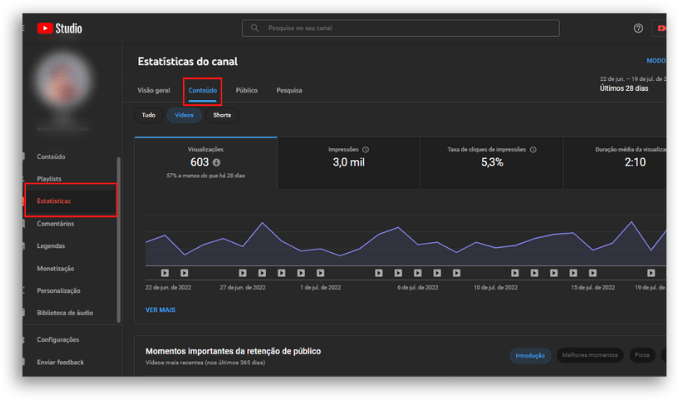Open Legendas in the sidebar
Viewport: 700px width, 400px height.
click(x=51, y=246)
